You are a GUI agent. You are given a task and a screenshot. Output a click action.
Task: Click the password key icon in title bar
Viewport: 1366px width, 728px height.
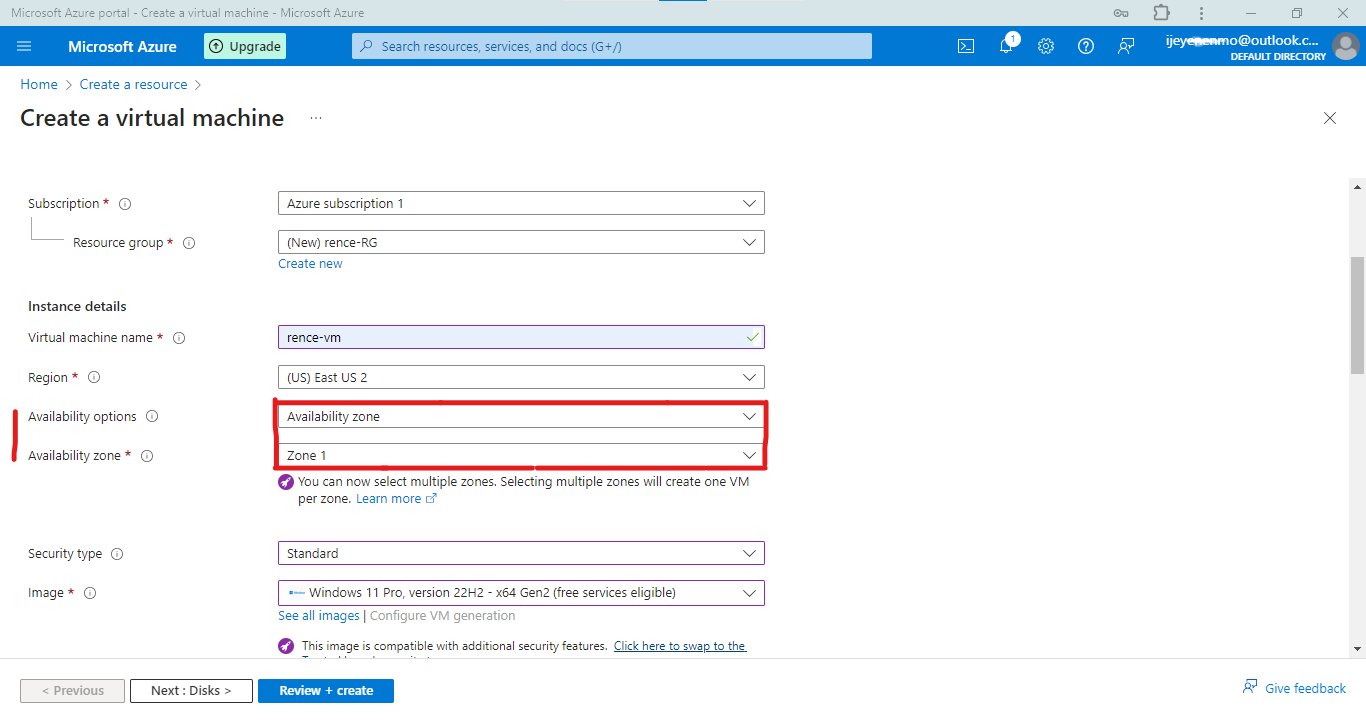(x=1122, y=13)
